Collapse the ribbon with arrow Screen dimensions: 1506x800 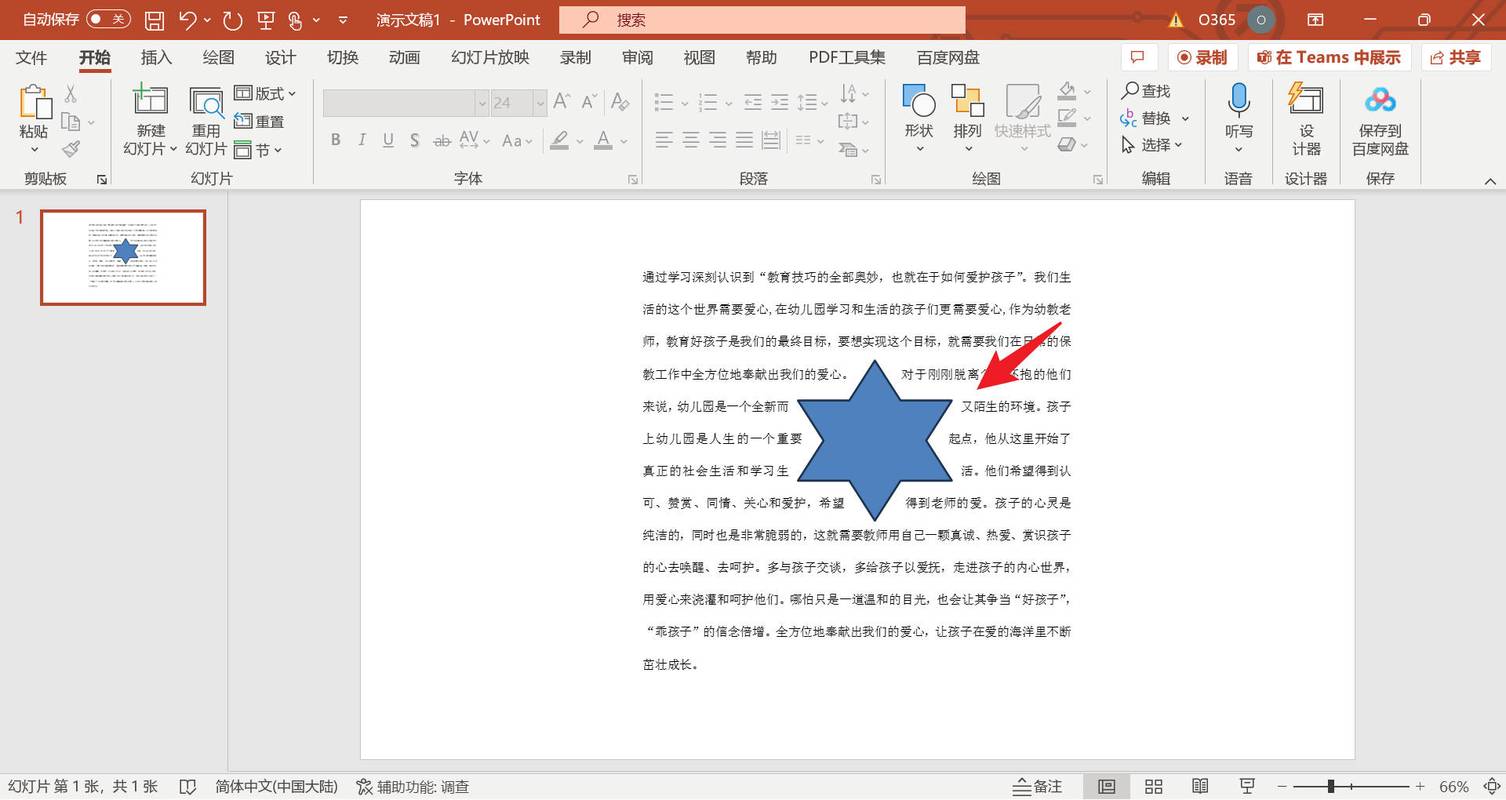[x=1490, y=181]
